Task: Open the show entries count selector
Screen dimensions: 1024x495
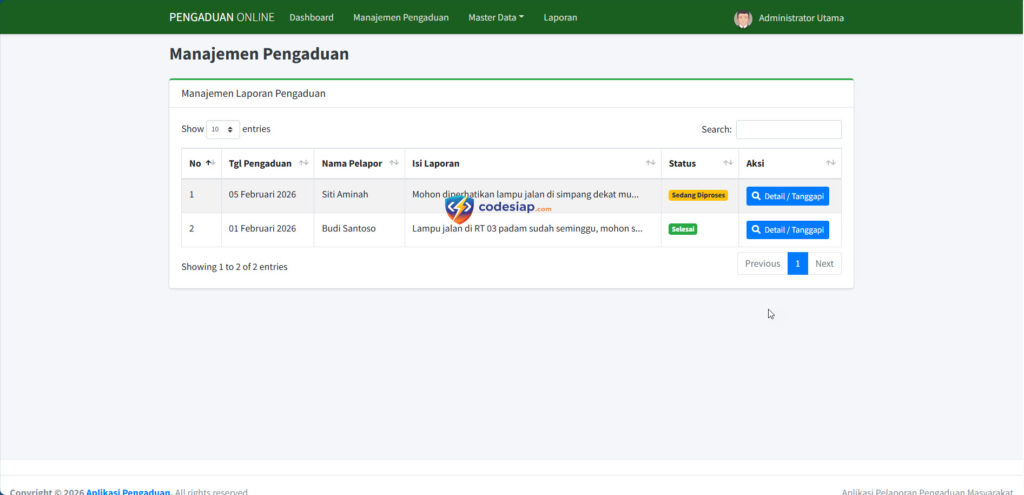Action: [223, 129]
